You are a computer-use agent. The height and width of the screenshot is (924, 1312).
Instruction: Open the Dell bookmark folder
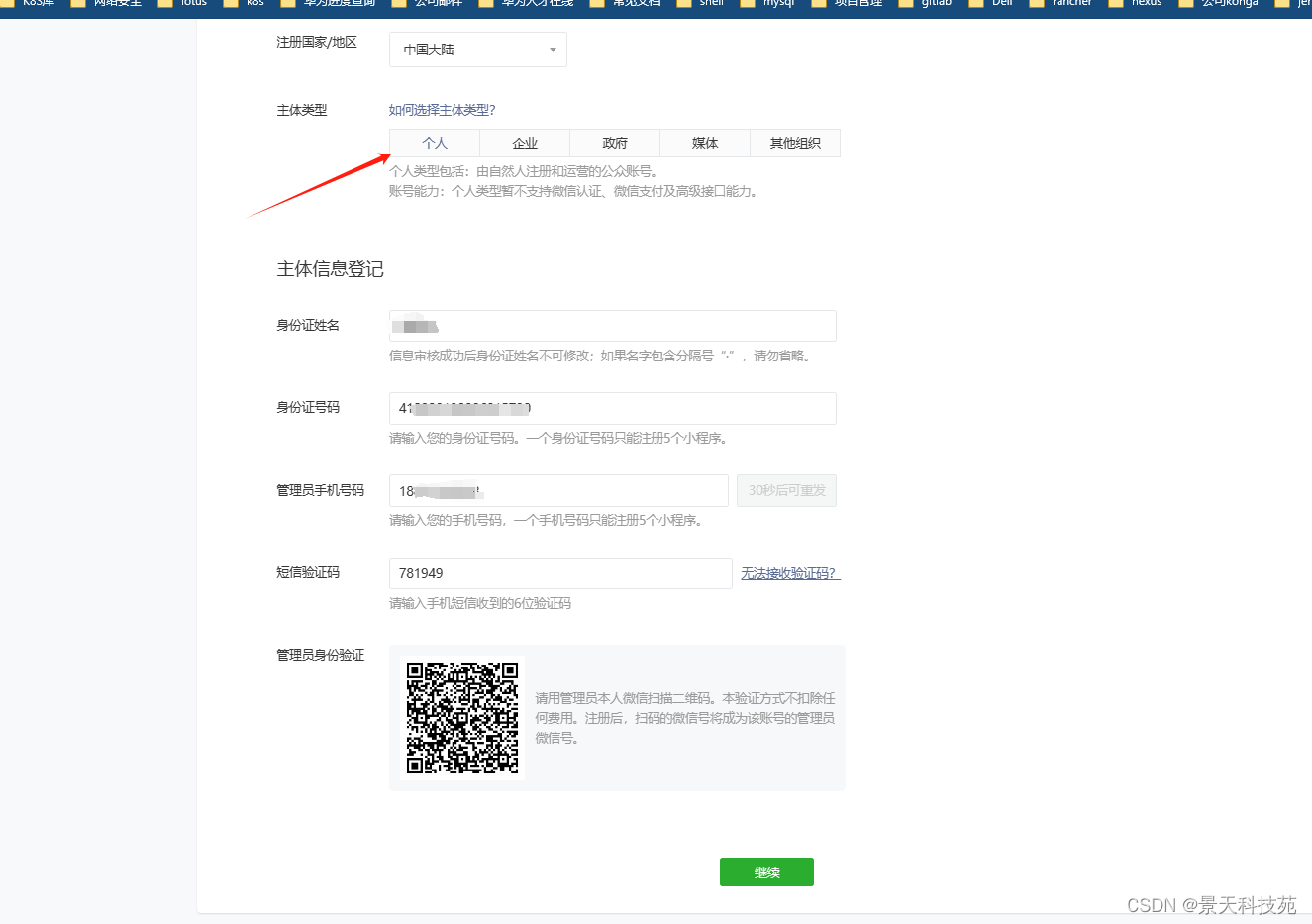[x=991, y=4]
